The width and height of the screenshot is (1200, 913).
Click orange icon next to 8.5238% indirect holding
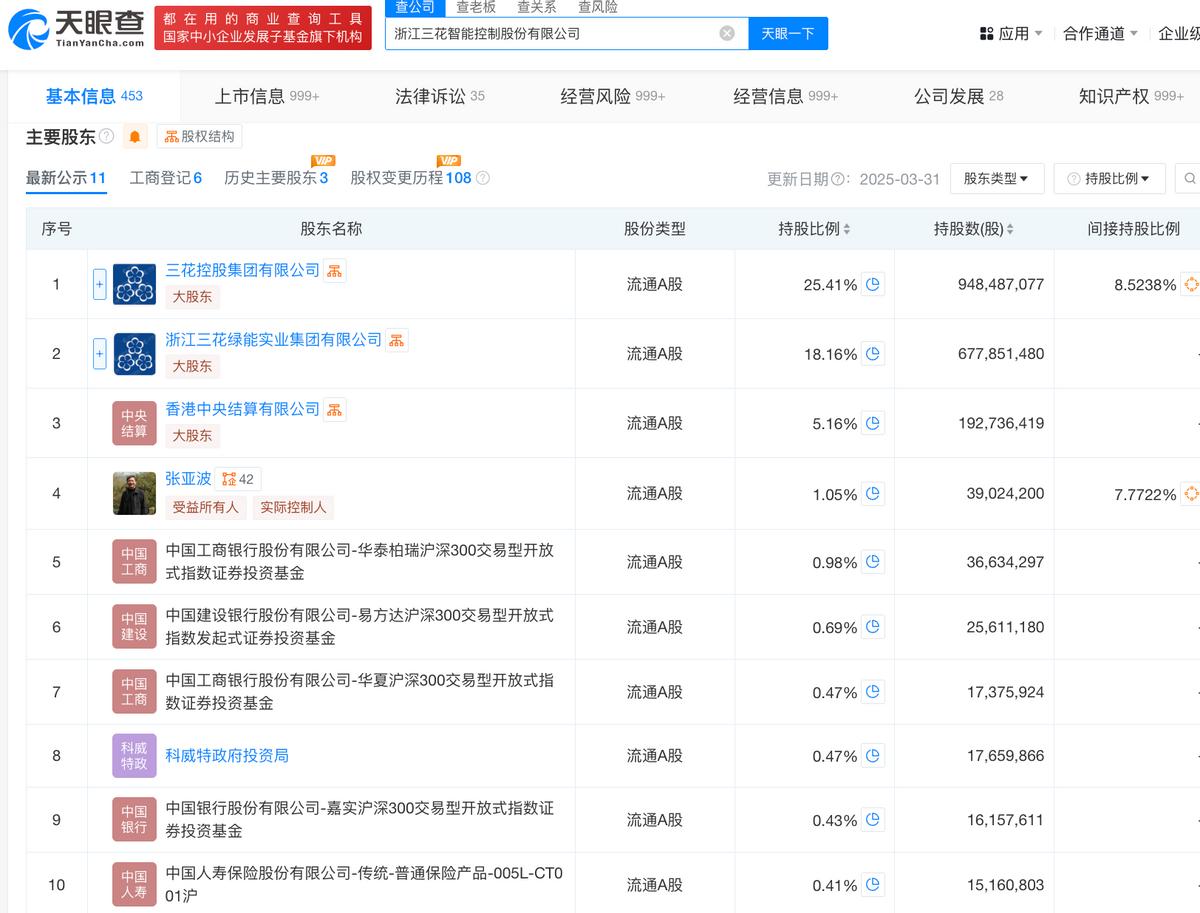tap(1190, 284)
